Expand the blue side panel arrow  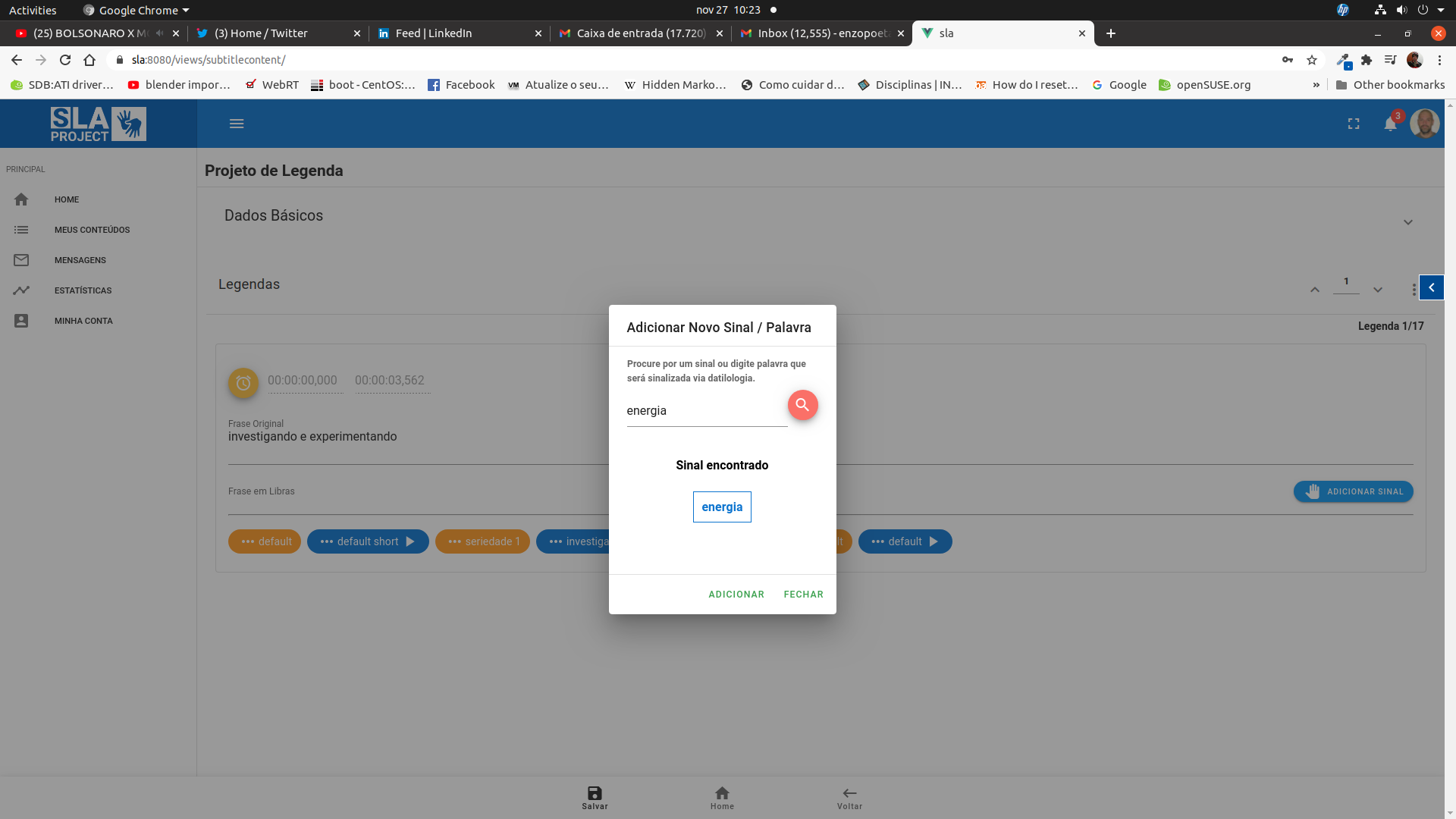1432,287
